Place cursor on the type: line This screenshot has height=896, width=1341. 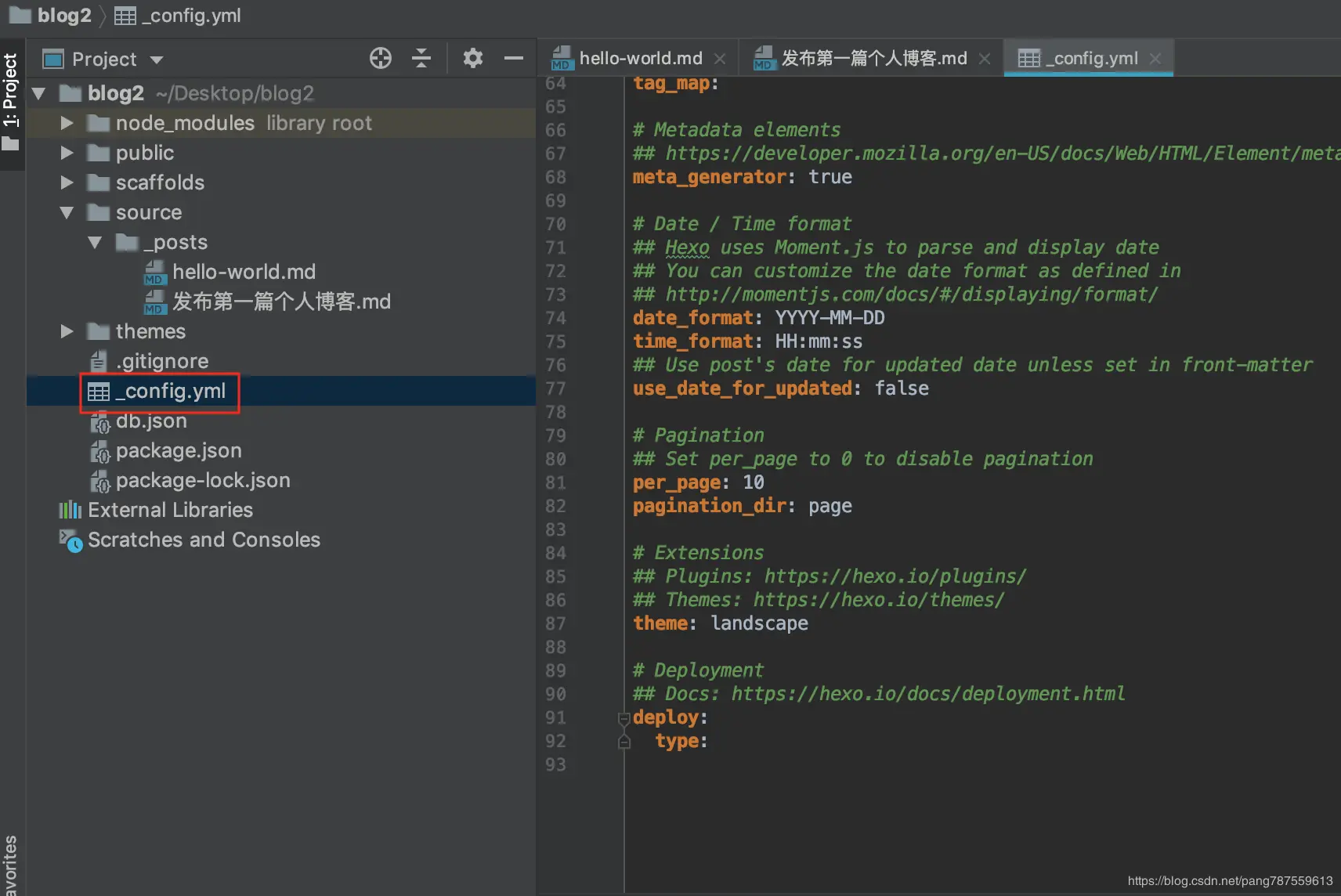(x=681, y=741)
